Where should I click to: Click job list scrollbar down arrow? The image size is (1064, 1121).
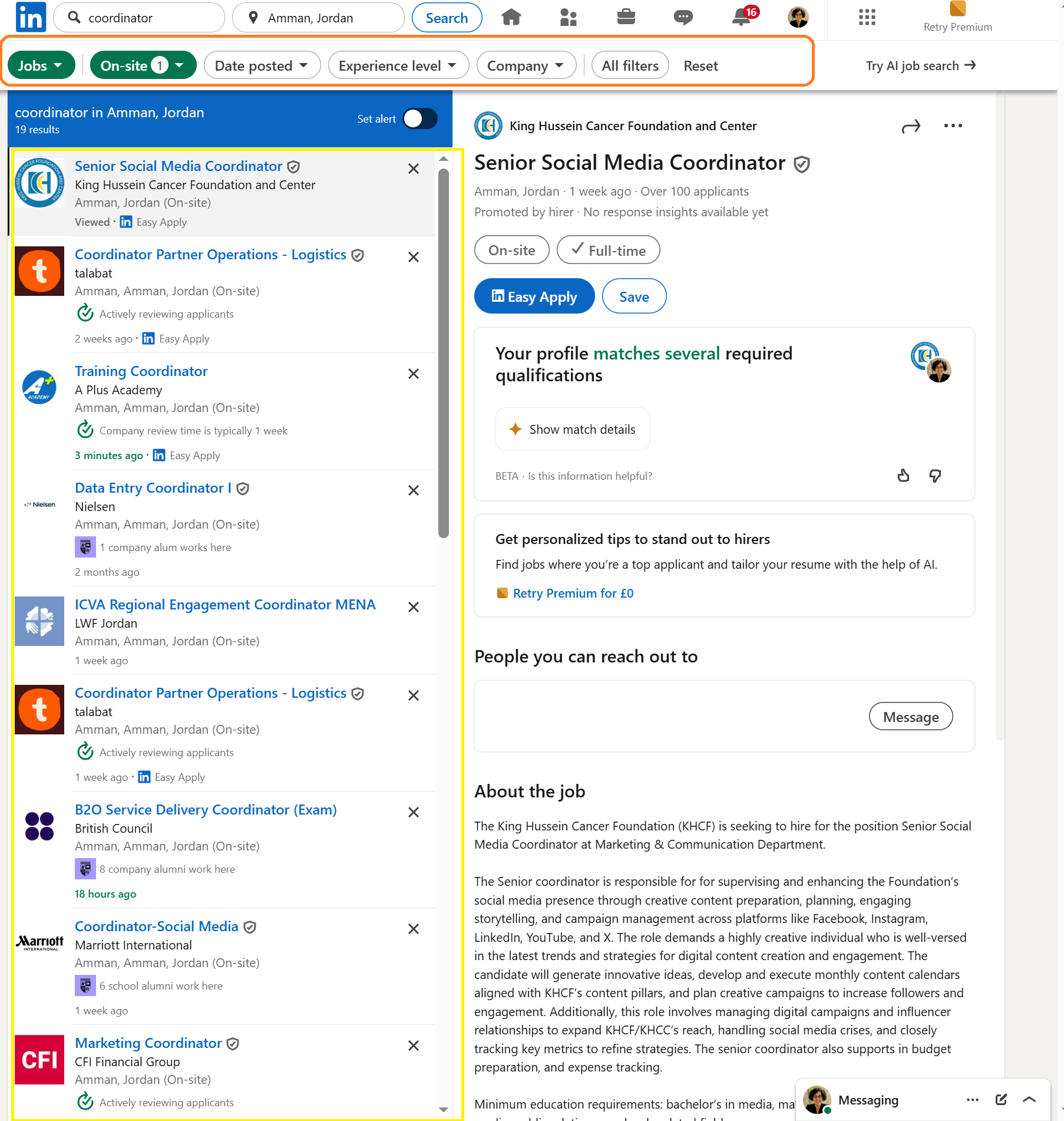(444, 1109)
